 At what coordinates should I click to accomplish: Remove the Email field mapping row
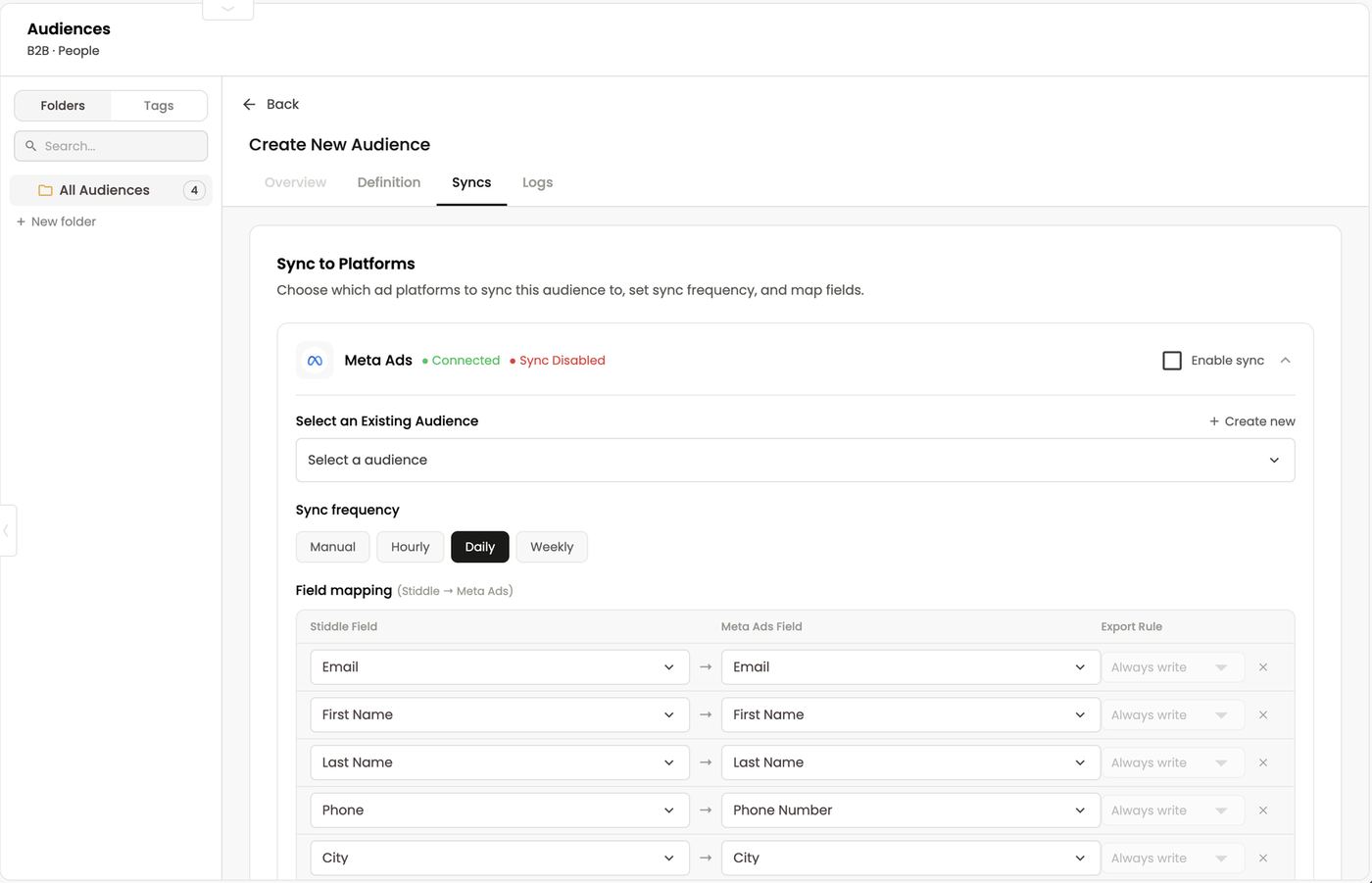[x=1263, y=667]
